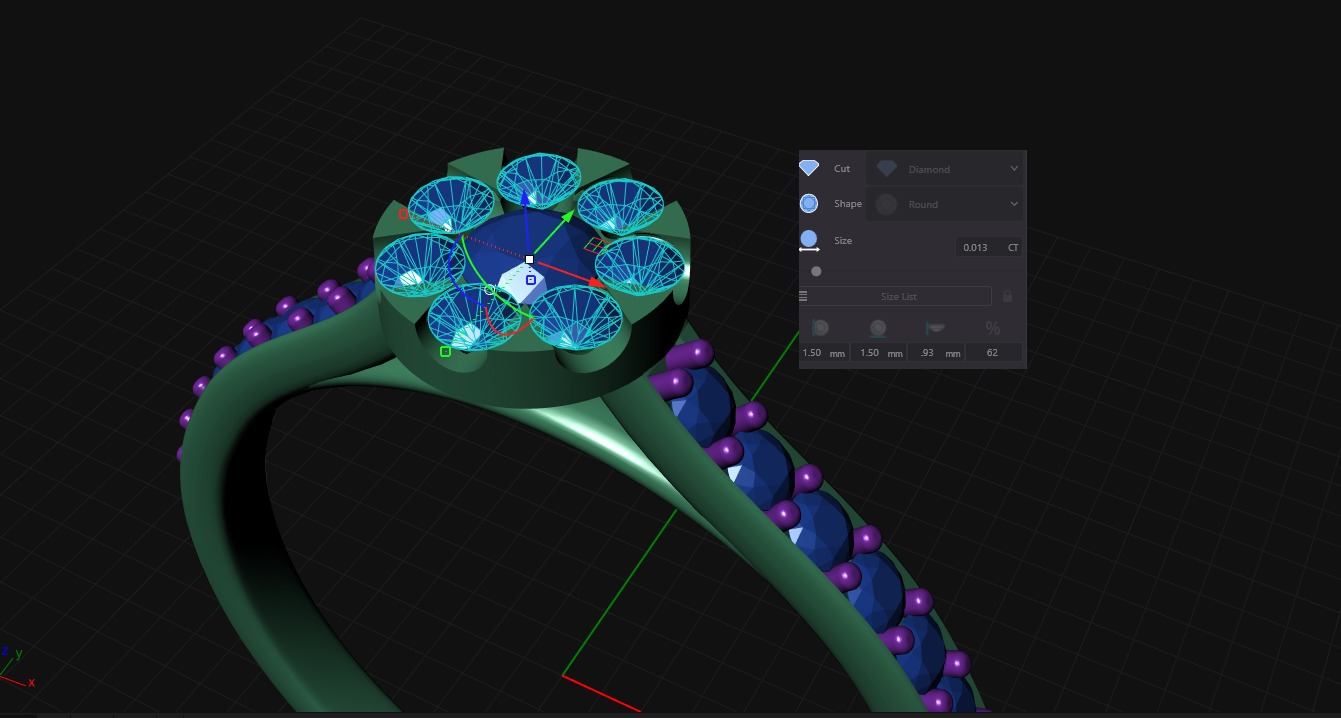This screenshot has width=1341, height=718.
Task: Open the Size List button
Action: coord(899,297)
